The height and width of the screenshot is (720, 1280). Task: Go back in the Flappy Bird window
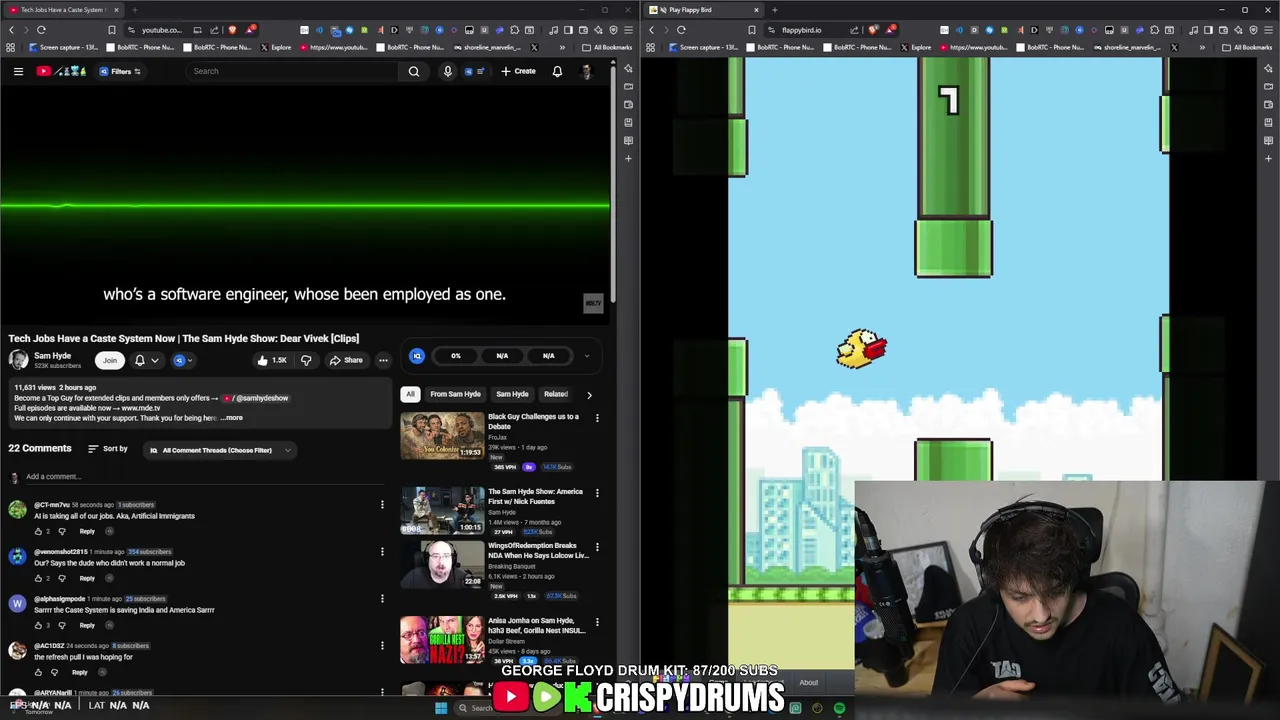[651, 30]
